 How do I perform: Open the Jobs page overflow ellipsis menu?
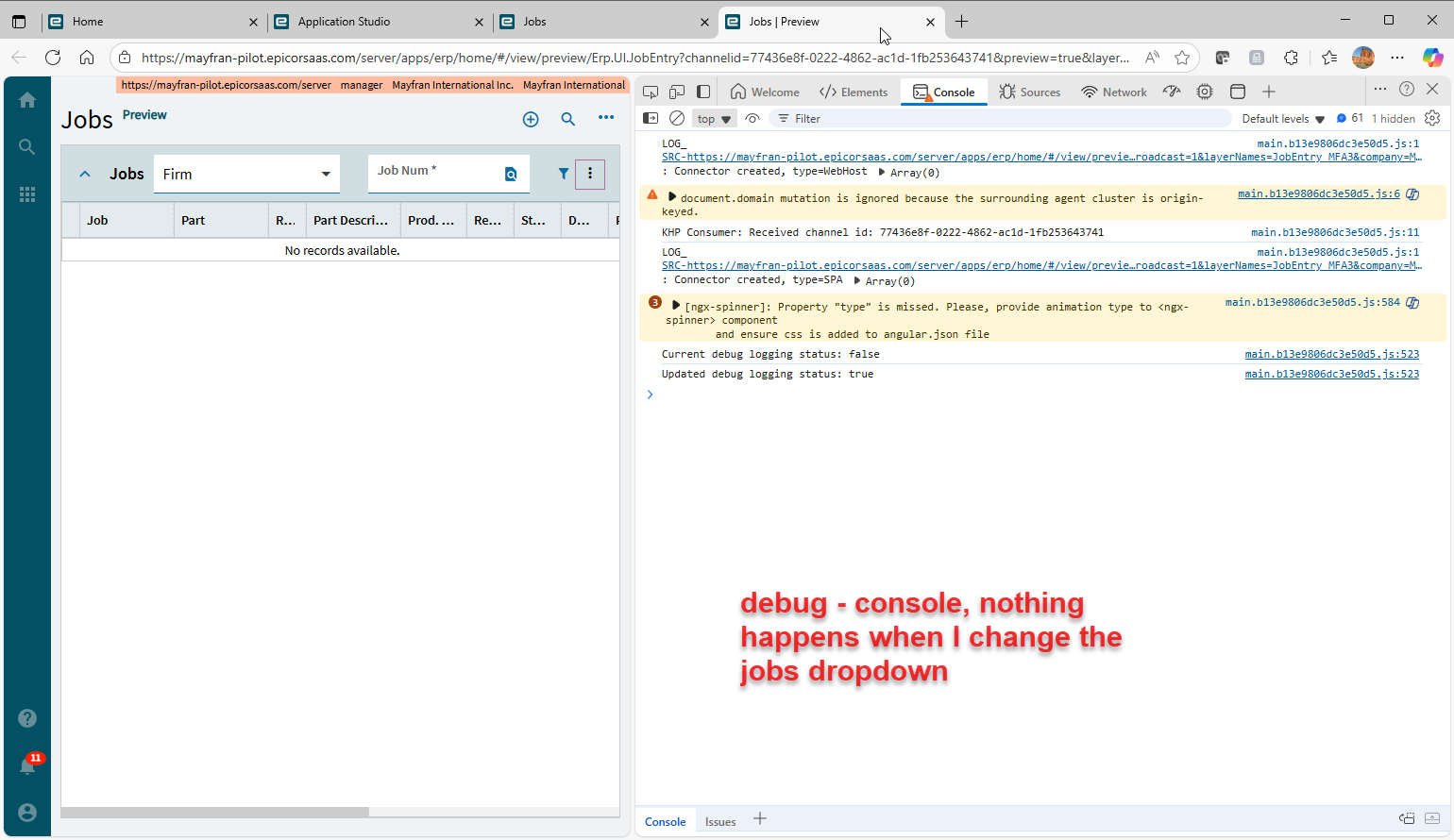coord(606,118)
